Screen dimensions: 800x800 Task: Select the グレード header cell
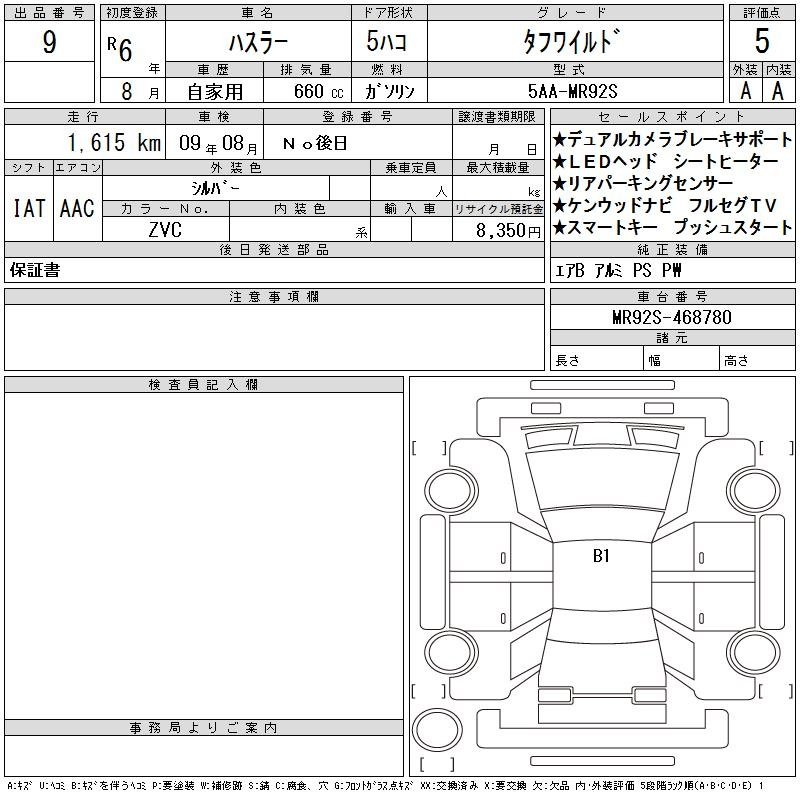click(x=576, y=13)
